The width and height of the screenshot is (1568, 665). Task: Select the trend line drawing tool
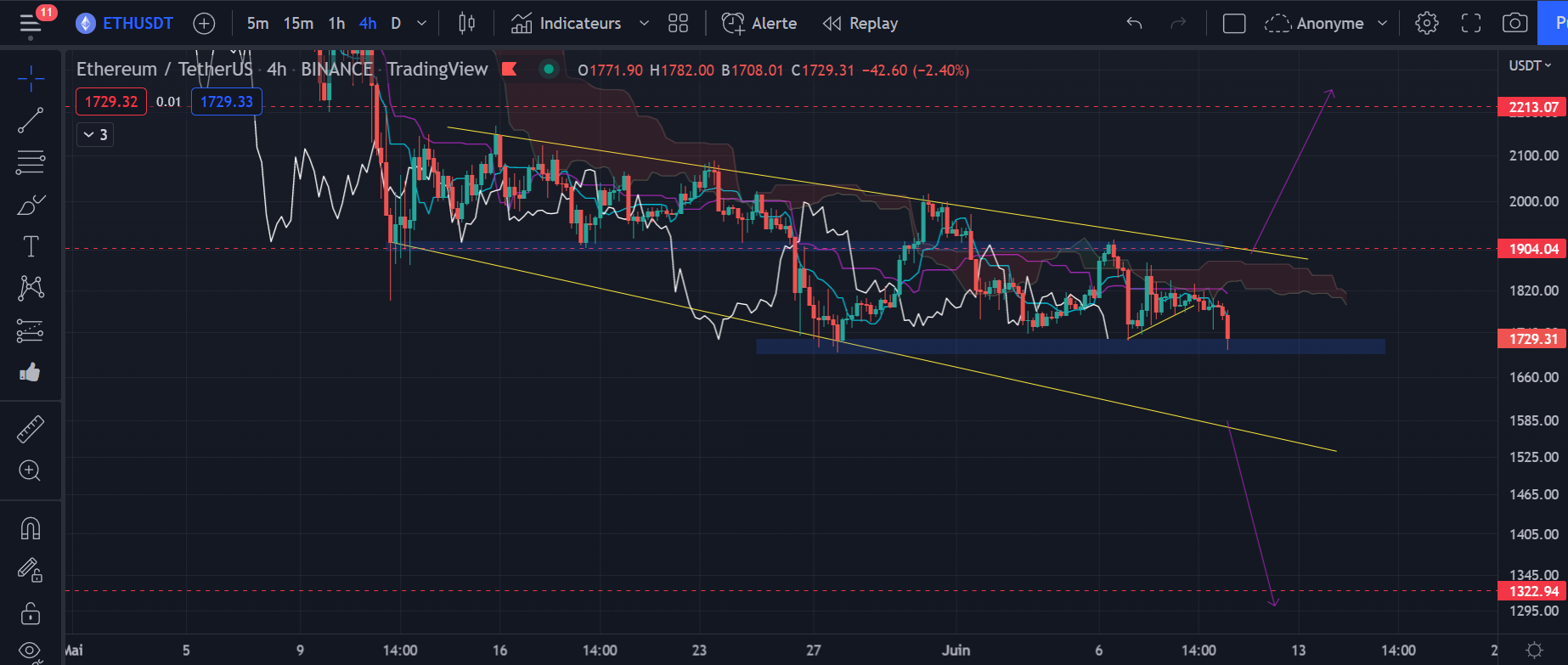pos(31,121)
